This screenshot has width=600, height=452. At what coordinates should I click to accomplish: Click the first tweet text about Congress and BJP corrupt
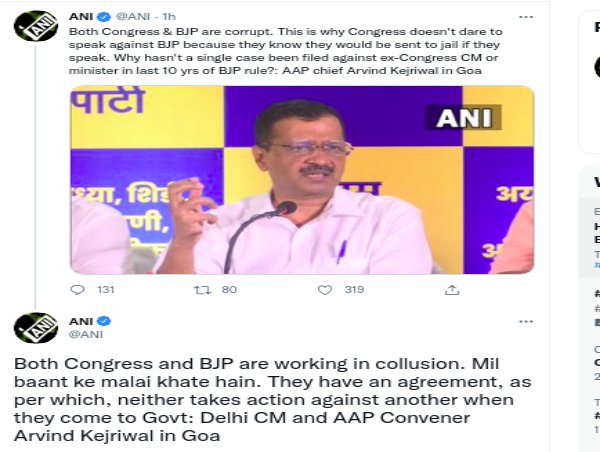[x=285, y=51]
